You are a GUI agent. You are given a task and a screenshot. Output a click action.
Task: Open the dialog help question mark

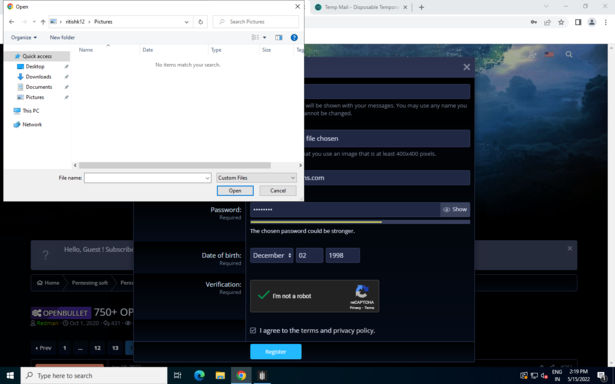tap(294, 38)
